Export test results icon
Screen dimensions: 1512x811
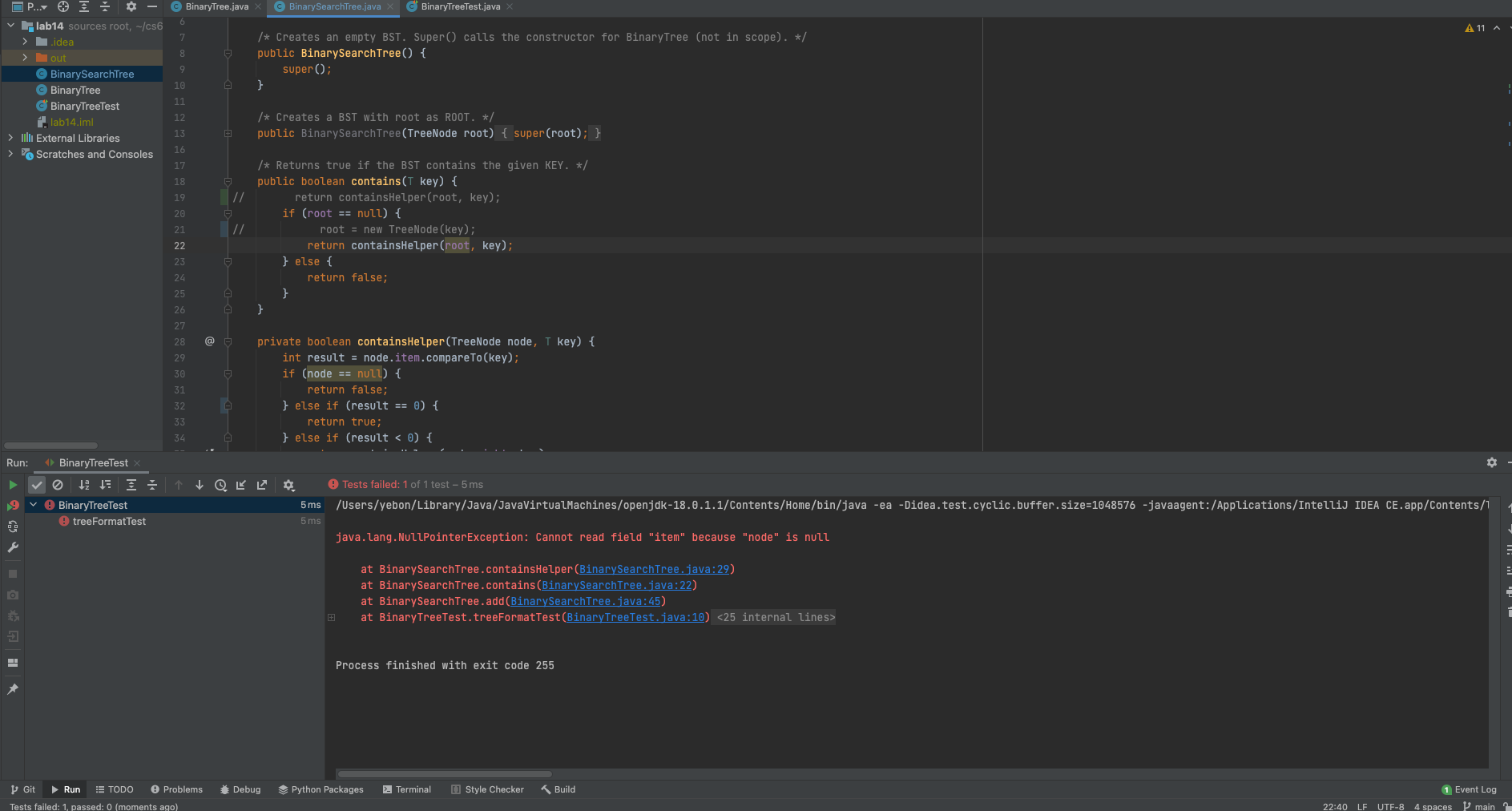tap(262, 485)
